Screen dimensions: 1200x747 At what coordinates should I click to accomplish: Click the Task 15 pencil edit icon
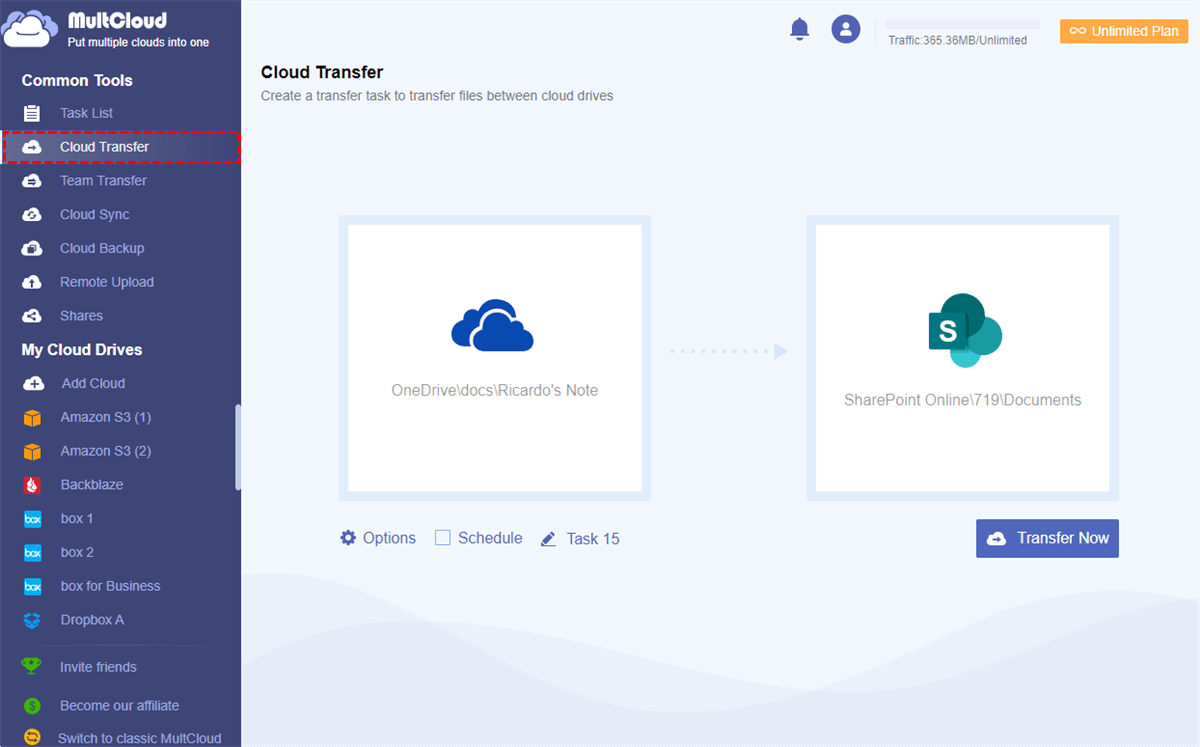(548, 539)
